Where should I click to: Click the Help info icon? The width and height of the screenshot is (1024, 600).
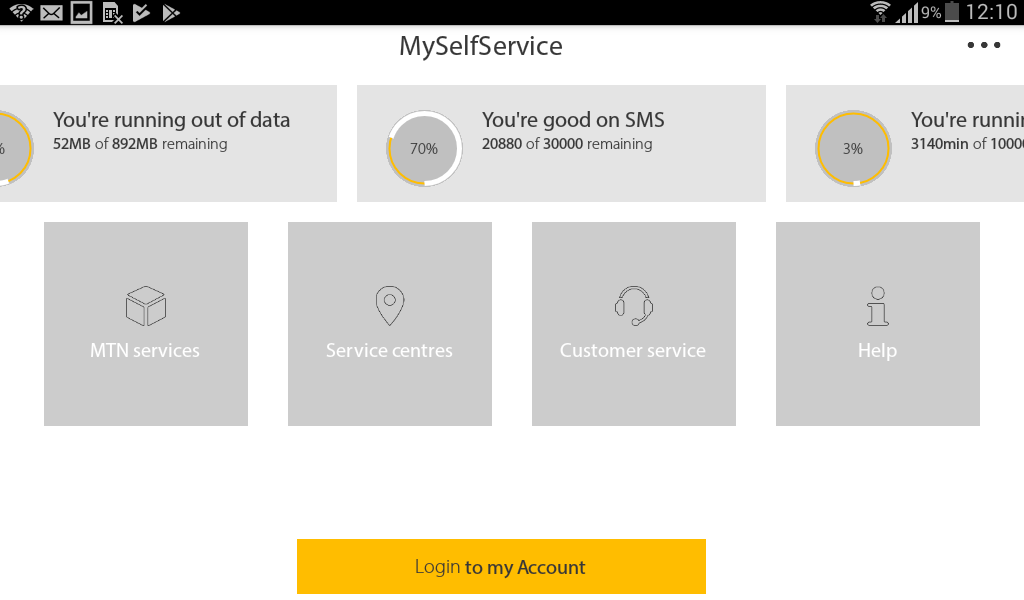pos(878,306)
